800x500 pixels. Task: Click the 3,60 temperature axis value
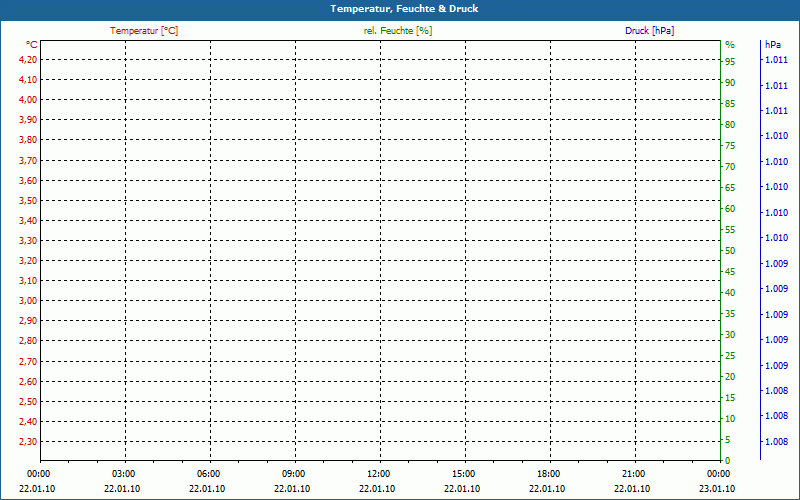(28, 180)
